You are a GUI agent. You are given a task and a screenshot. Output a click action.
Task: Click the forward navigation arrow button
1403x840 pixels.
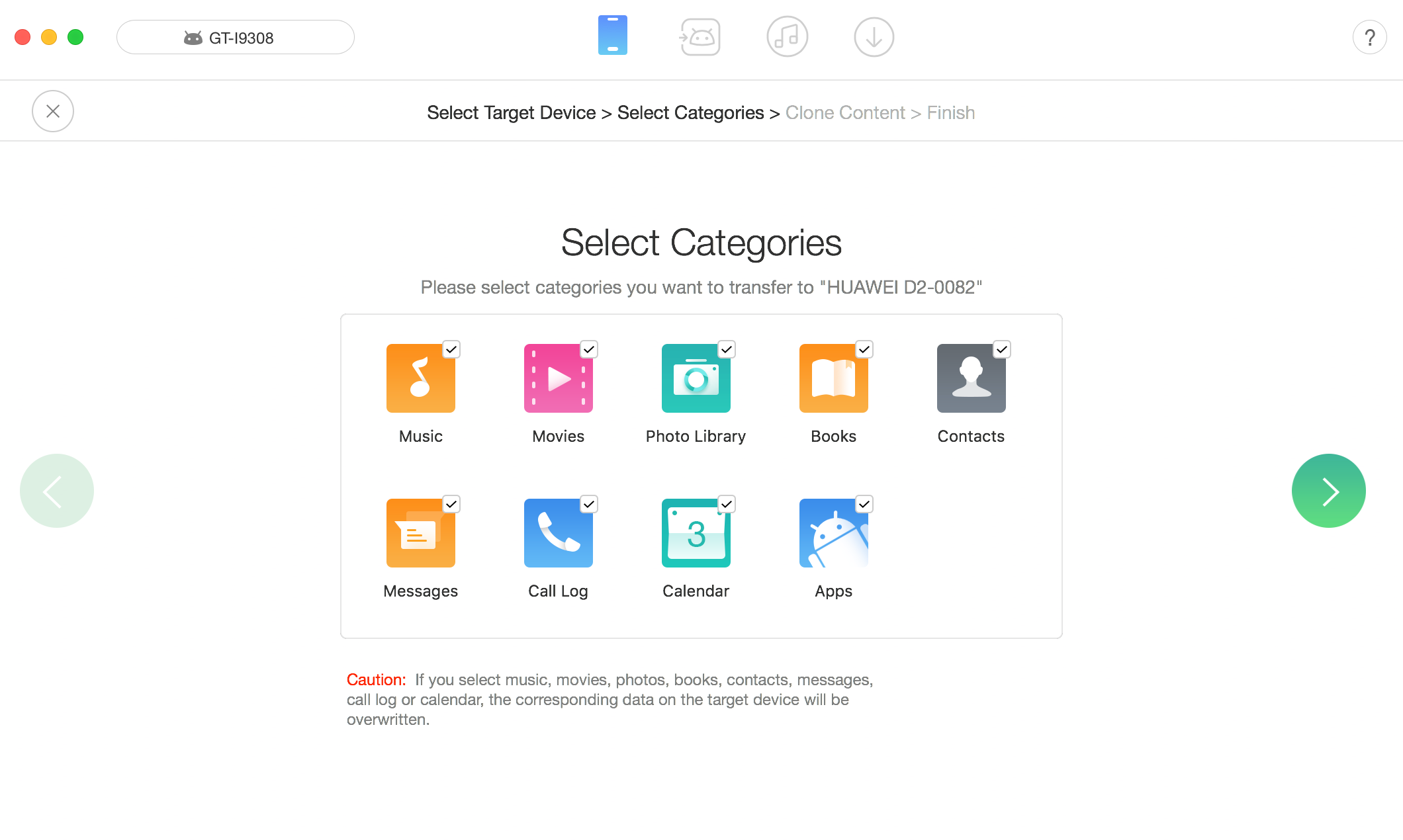point(1328,491)
